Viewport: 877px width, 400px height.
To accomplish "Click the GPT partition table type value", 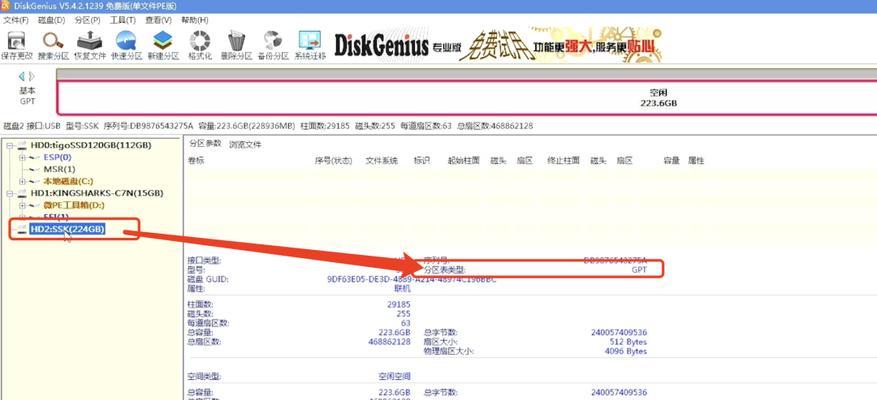I will click(639, 270).
